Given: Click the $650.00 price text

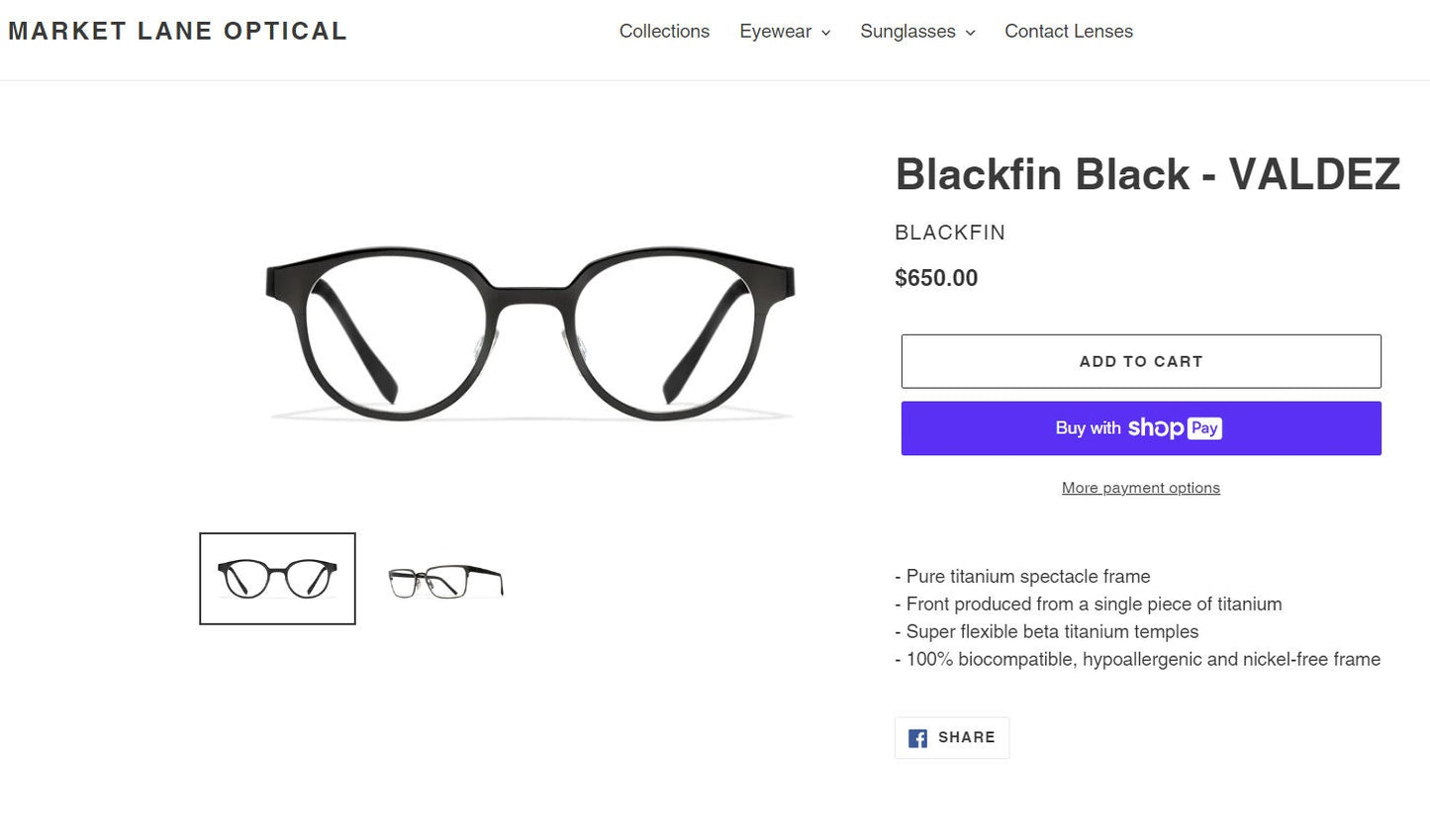Looking at the screenshot, I should point(935,278).
